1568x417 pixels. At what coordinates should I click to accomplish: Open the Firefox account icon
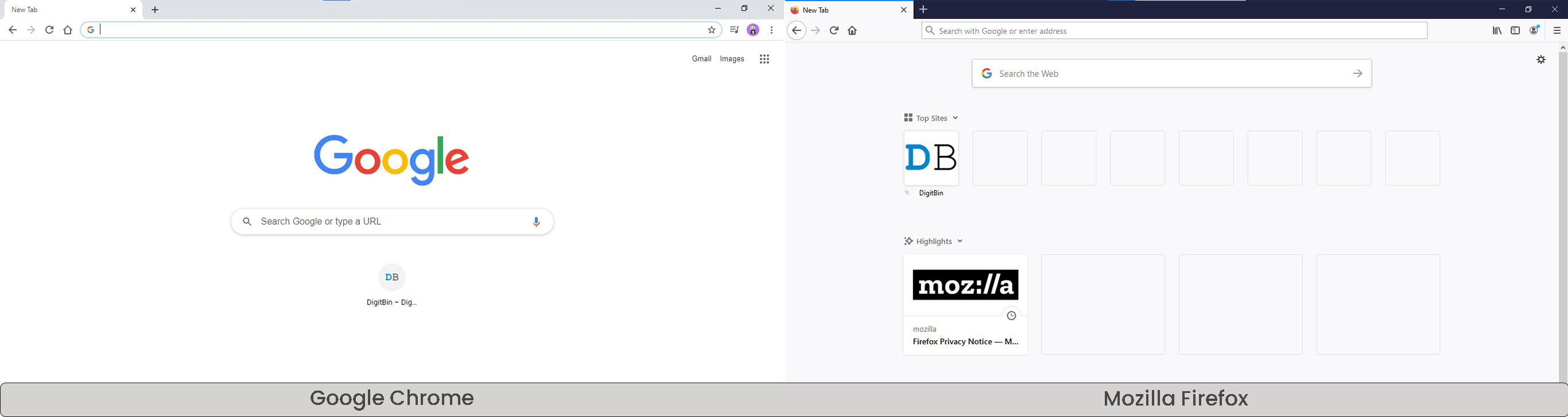tap(1535, 30)
